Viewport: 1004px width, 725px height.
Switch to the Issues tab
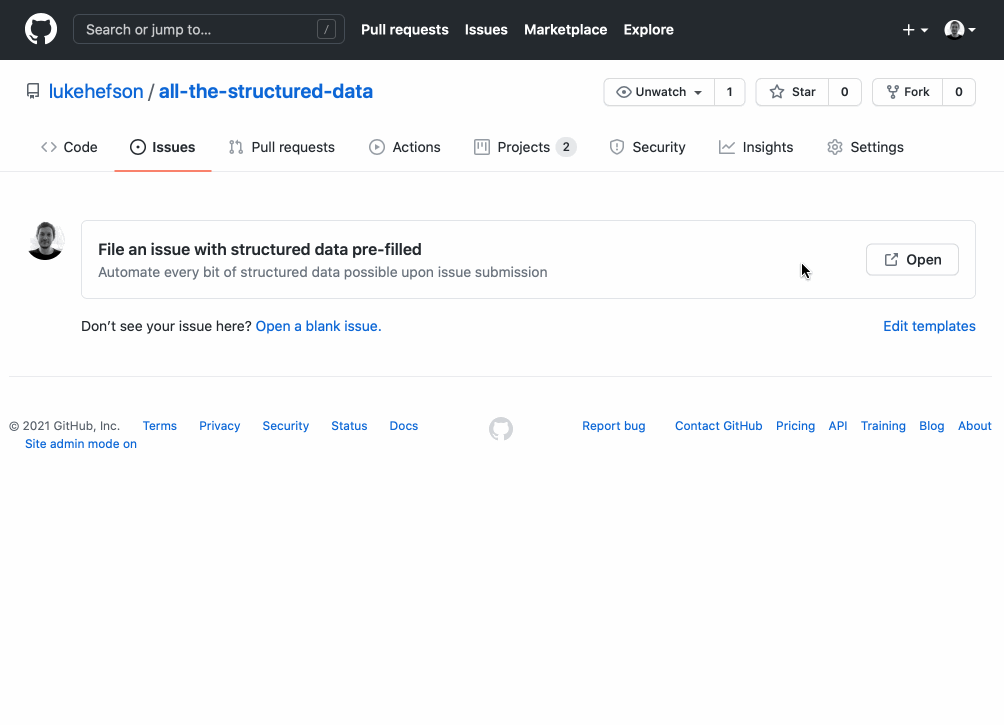163,146
